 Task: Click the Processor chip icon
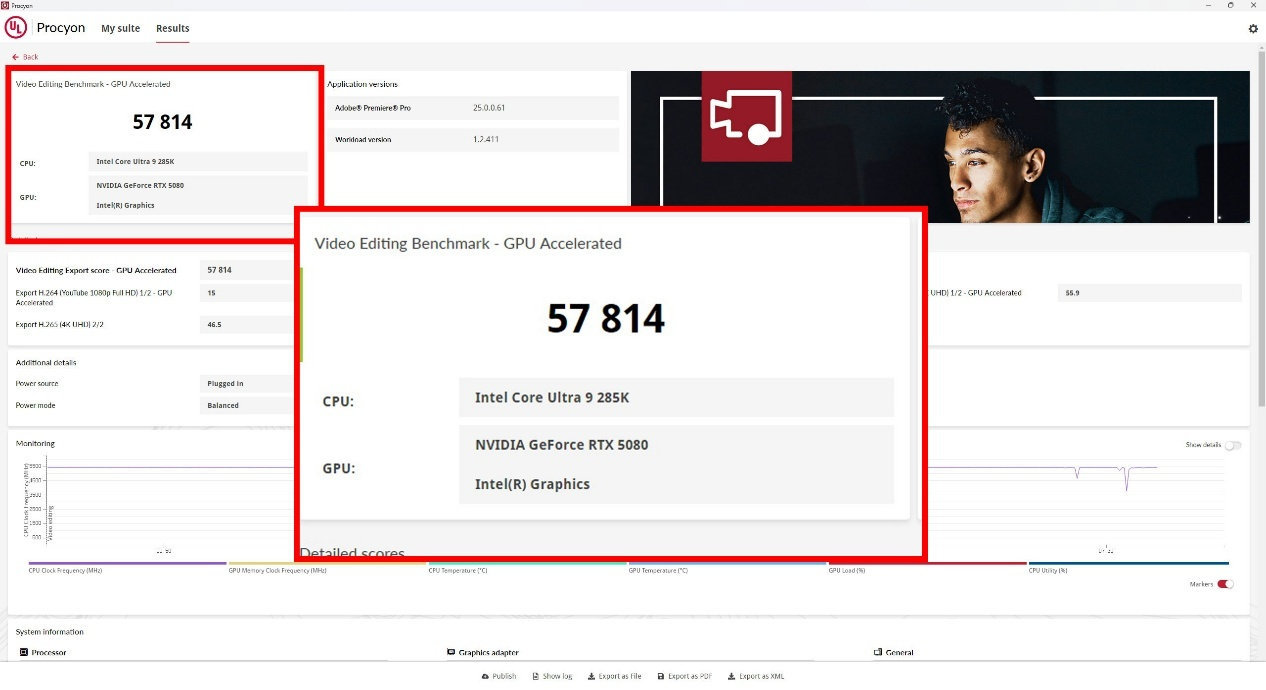24,652
